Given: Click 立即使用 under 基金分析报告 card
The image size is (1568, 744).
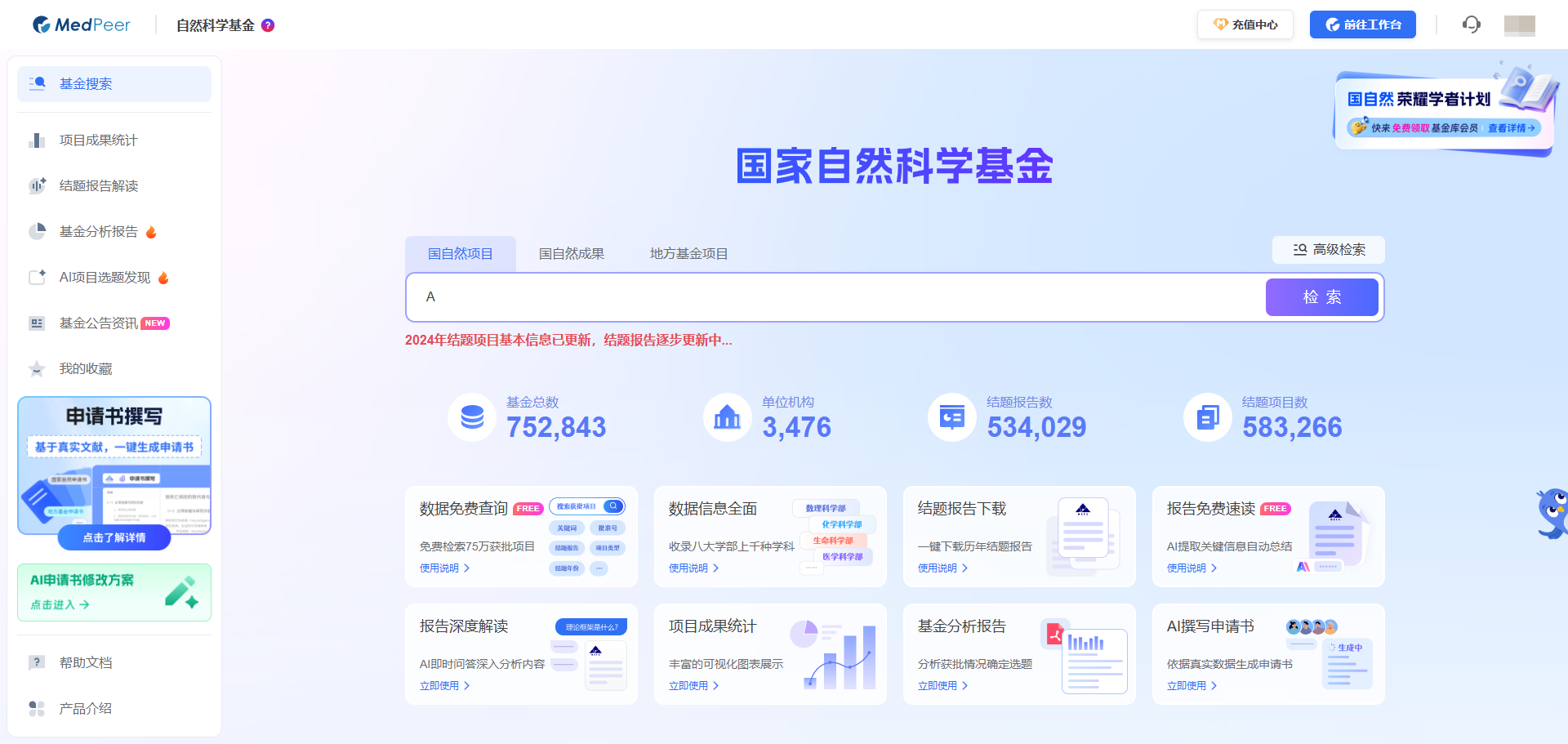Looking at the screenshot, I should point(943,686).
